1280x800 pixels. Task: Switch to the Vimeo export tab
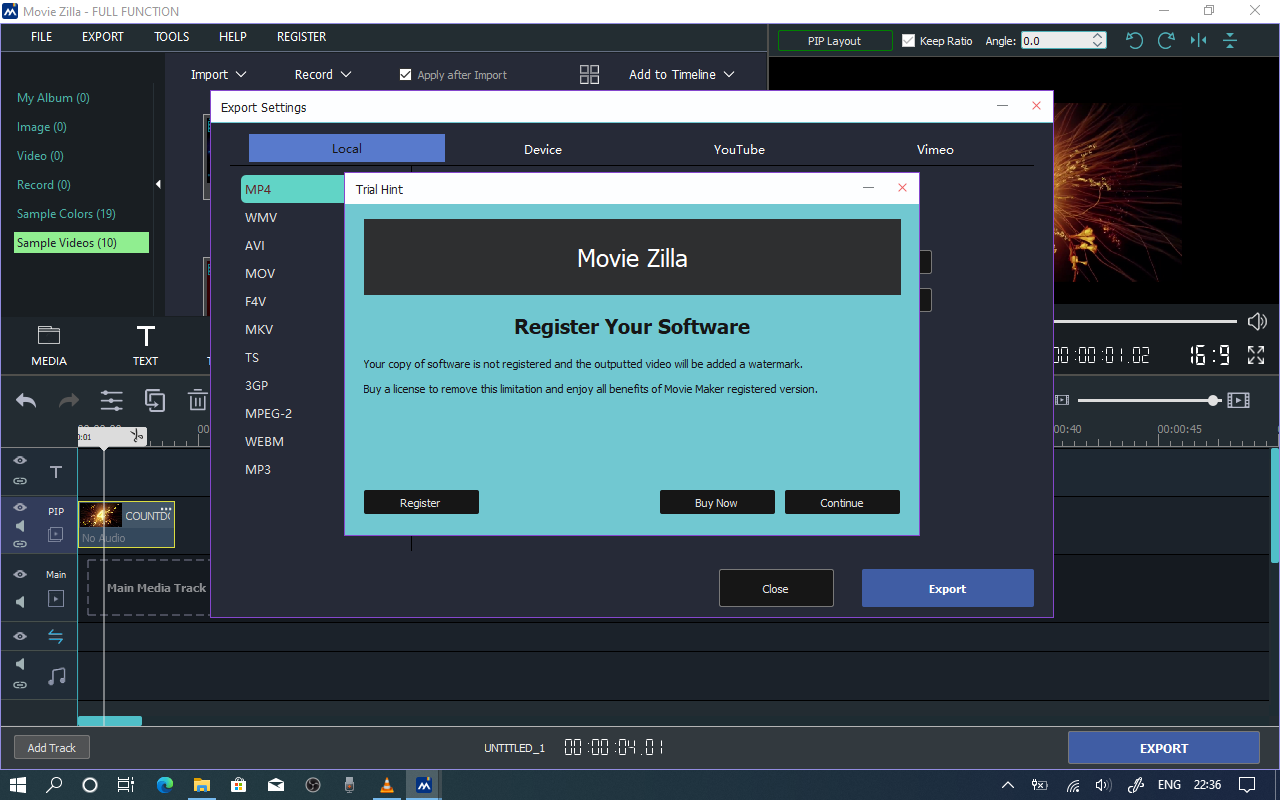(x=935, y=149)
